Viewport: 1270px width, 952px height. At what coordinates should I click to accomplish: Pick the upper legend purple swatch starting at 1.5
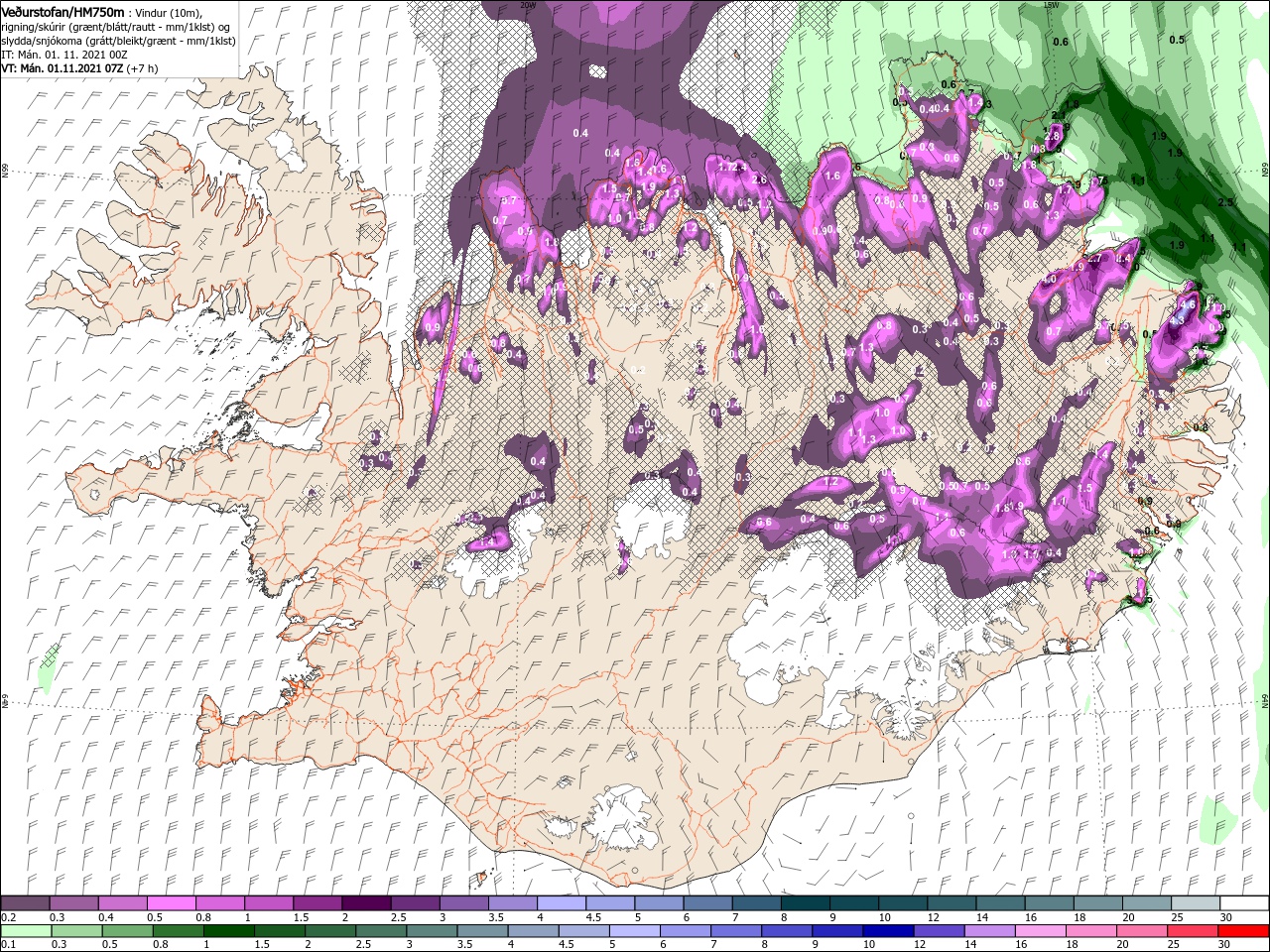[x=317, y=903]
